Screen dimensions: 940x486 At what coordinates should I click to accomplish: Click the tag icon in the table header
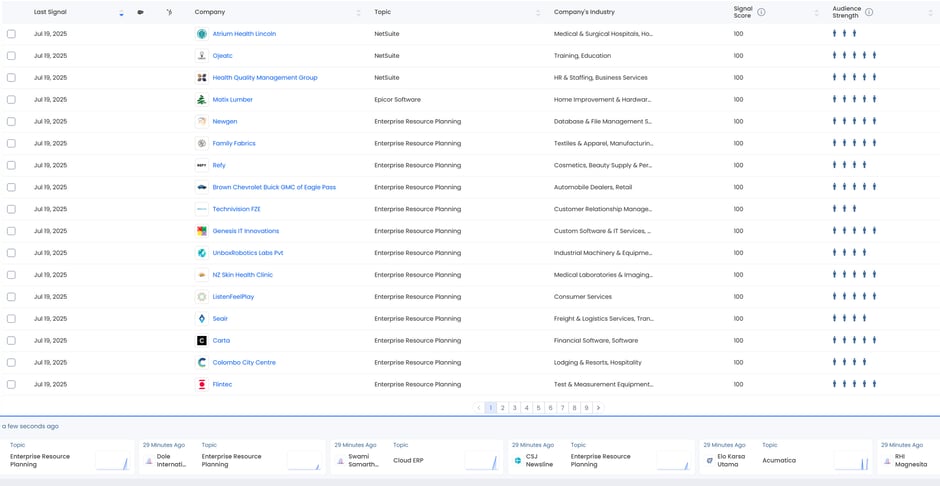[x=140, y=12]
